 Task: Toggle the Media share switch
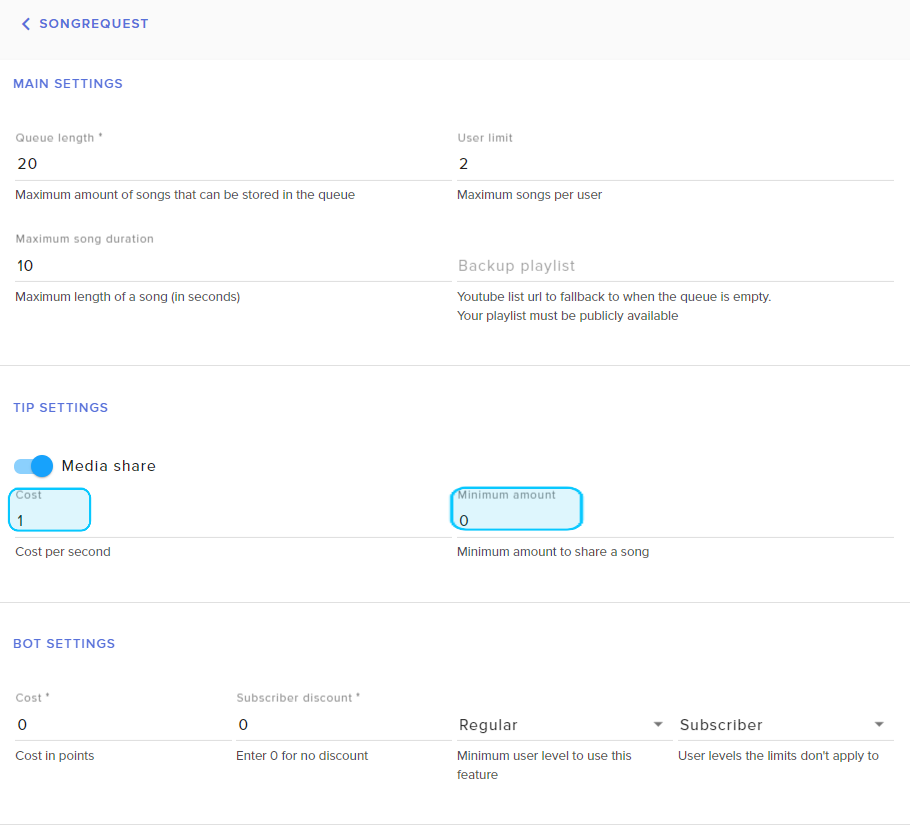point(33,466)
